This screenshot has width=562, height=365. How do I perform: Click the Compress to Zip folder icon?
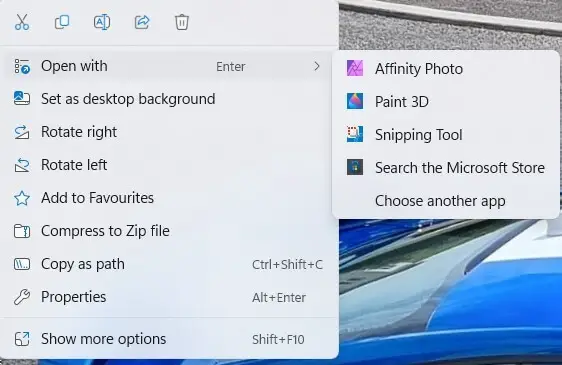click(22, 231)
